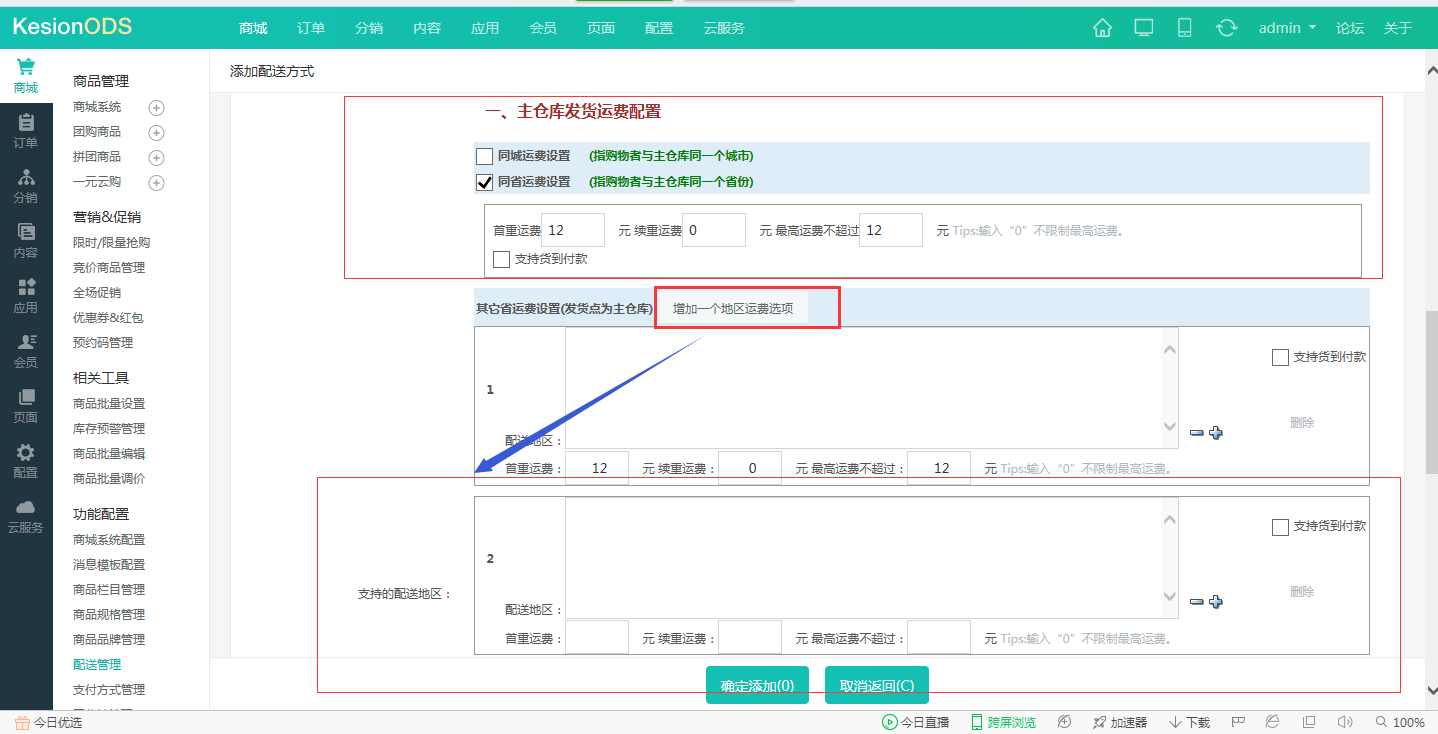The image size is (1438, 734).
Task: Expand the 拼团商品 plus button
Action: coord(156,158)
